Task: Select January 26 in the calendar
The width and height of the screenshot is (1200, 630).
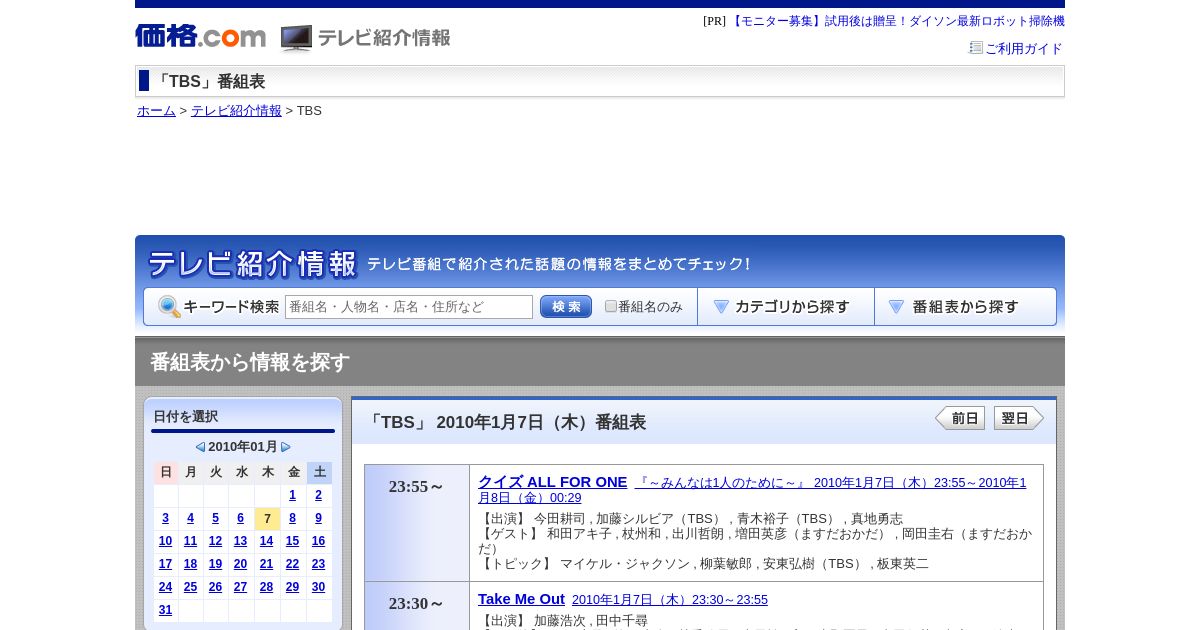Action: (x=215, y=587)
